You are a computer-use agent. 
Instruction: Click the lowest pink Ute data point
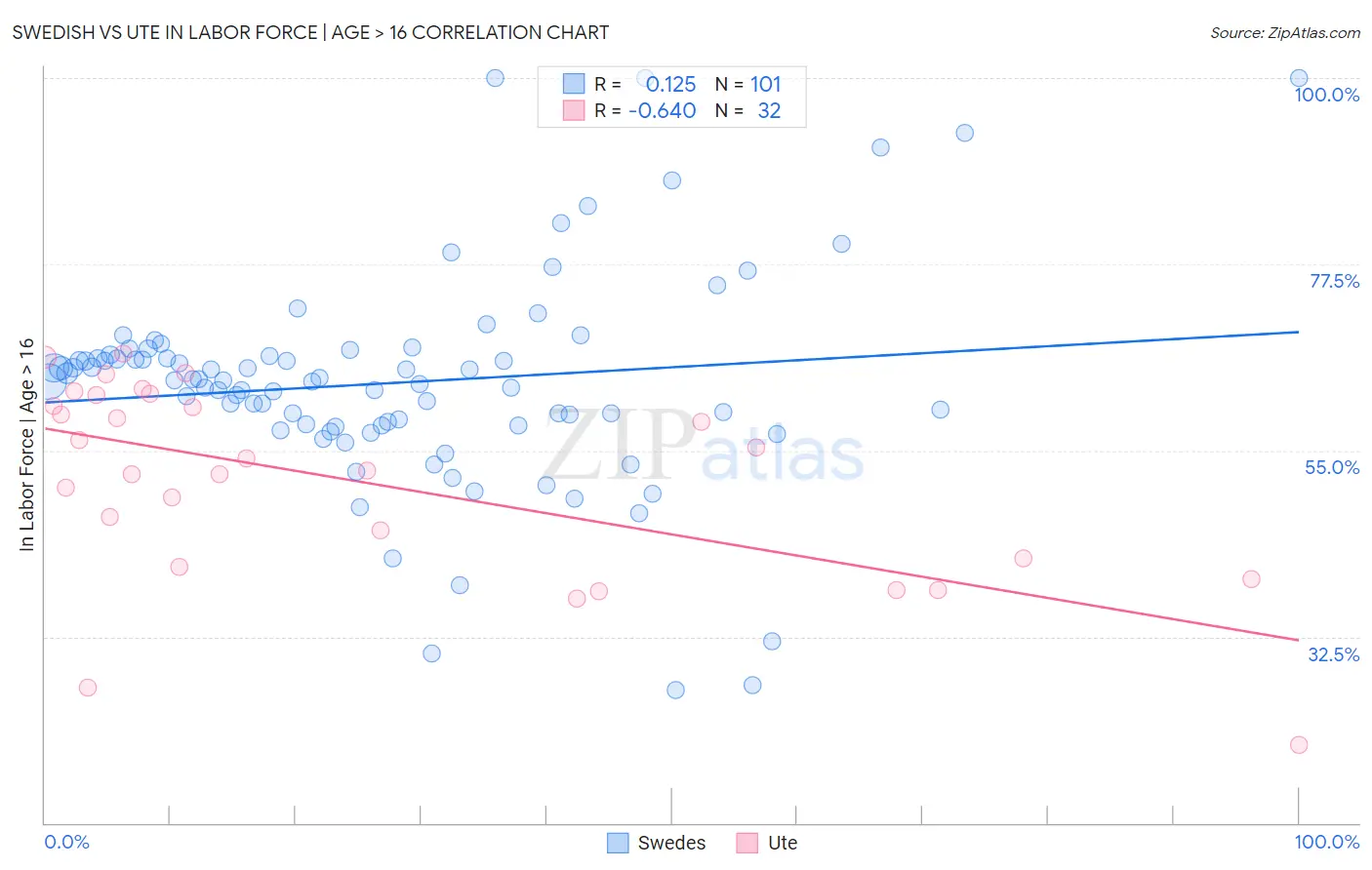point(1299,745)
